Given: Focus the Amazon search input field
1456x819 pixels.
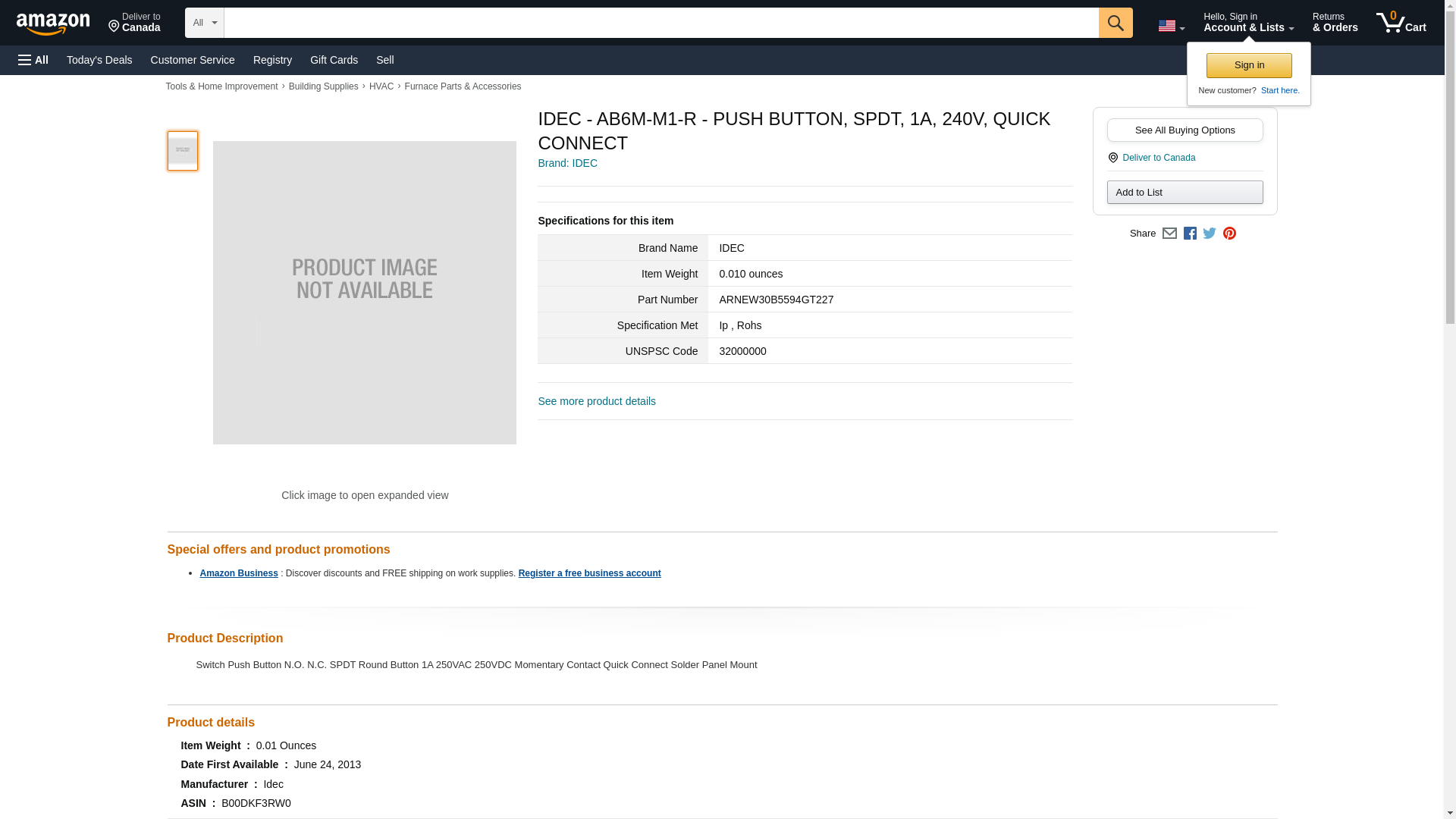Looking at the screenshot, I should [661, 23].
